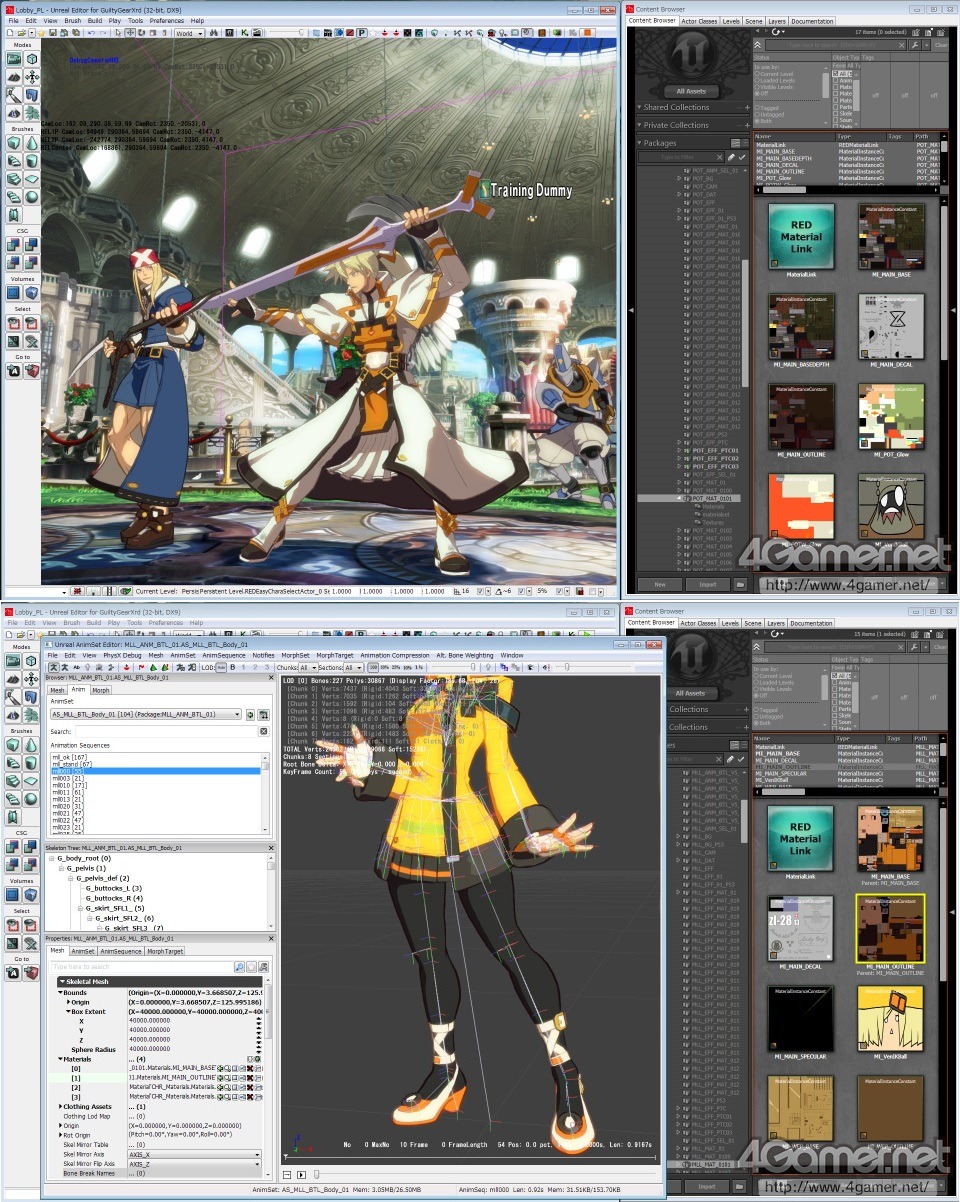Choose the Cube brush in the upper Unreal Editor

point(14,143)
